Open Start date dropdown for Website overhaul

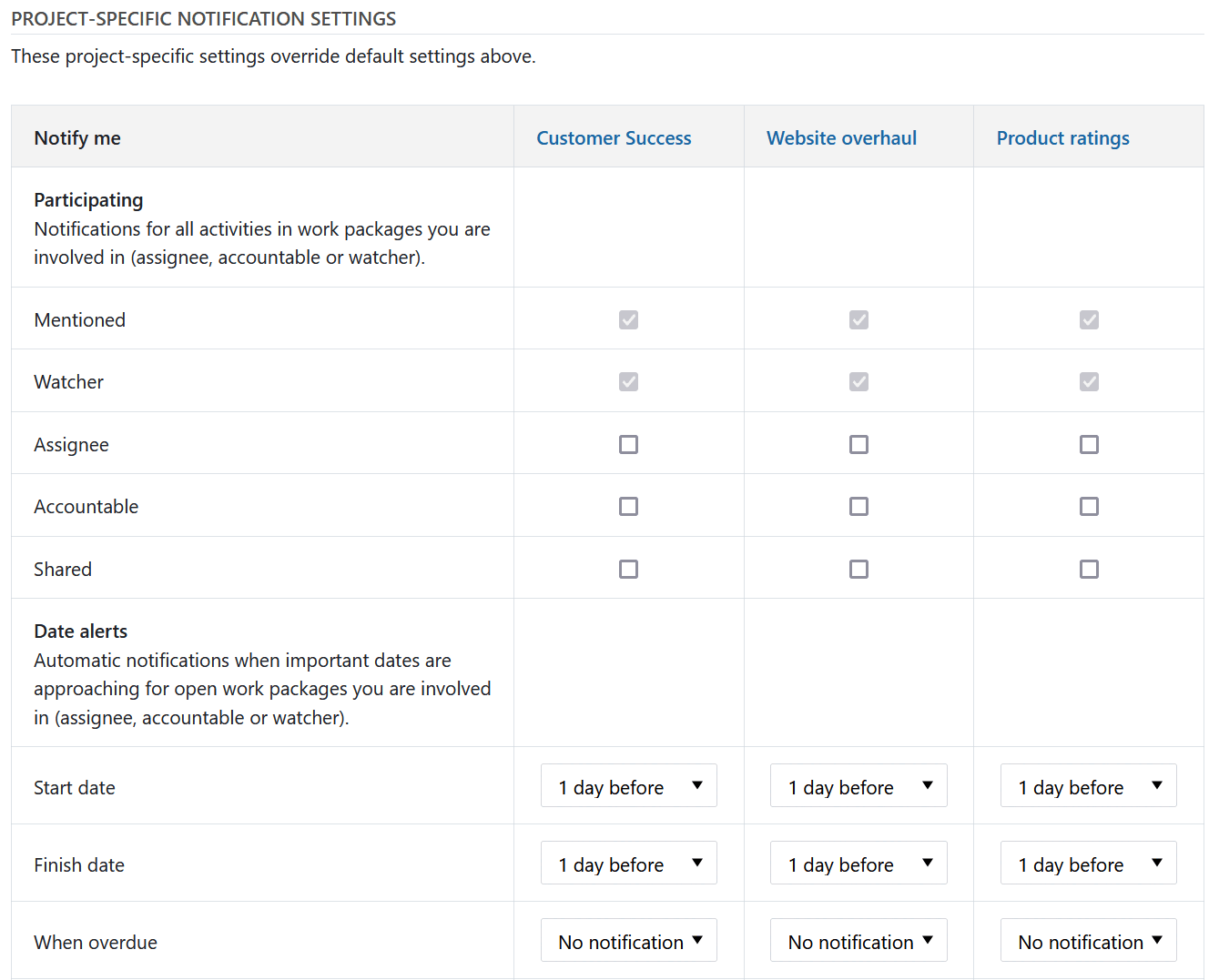pos(858,786)
